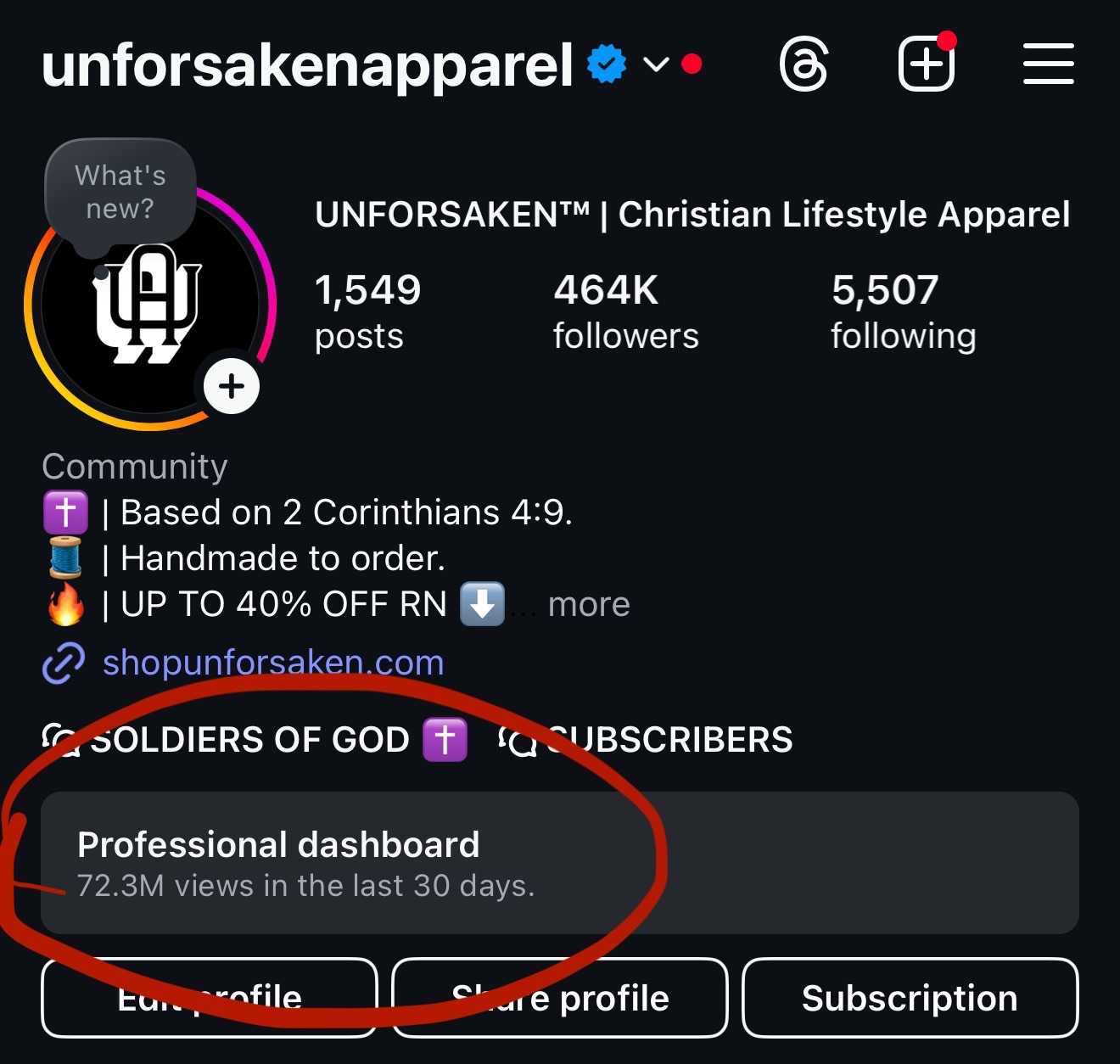Tap the add story plus badge

[x=231, y=387]
